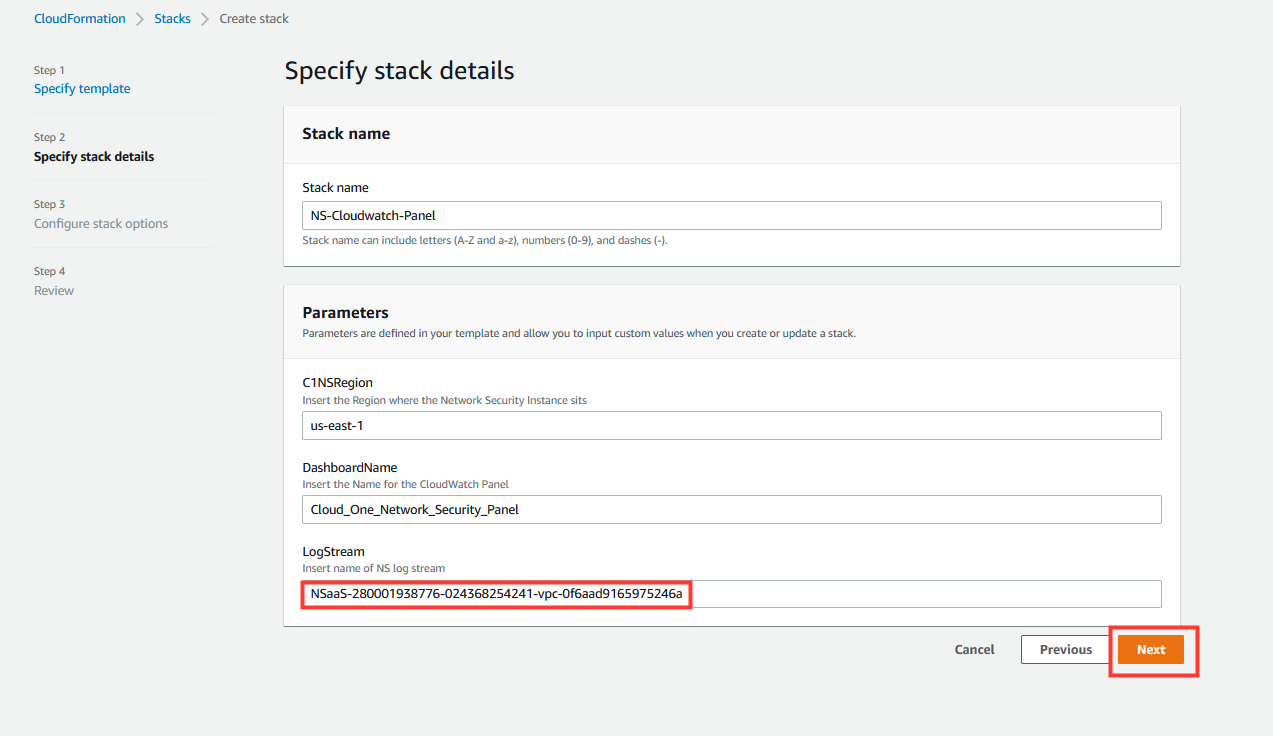Click the LogStream parameter label

coord(334,551)
